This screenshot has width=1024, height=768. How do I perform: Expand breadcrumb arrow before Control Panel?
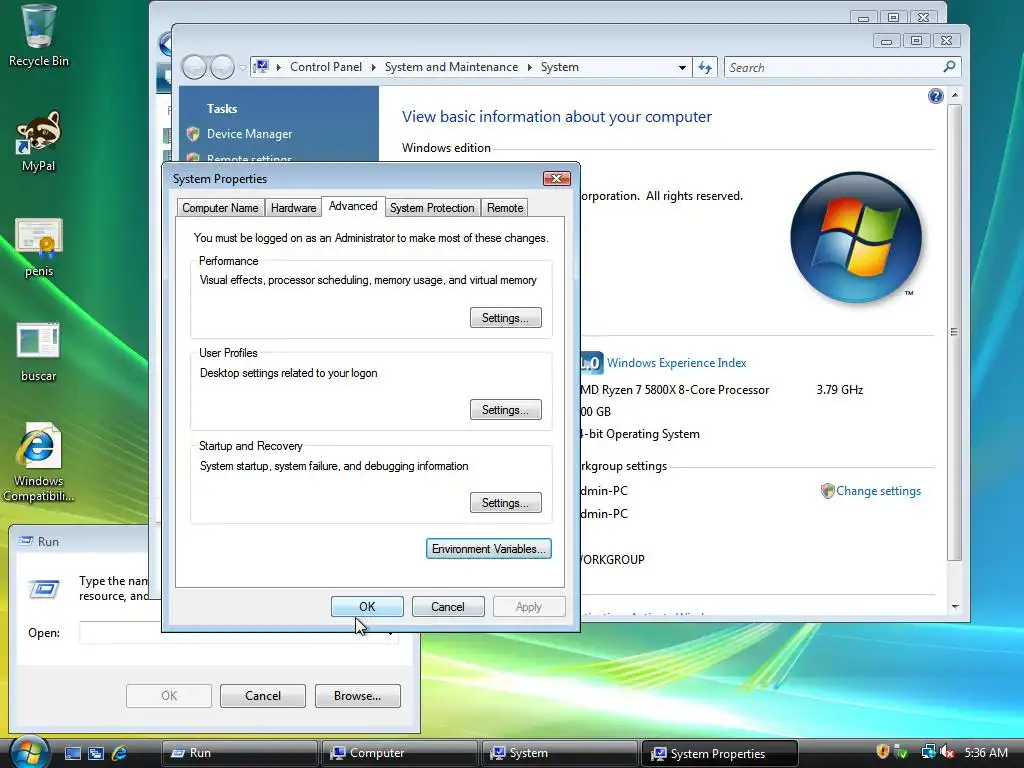click(279, 67)
